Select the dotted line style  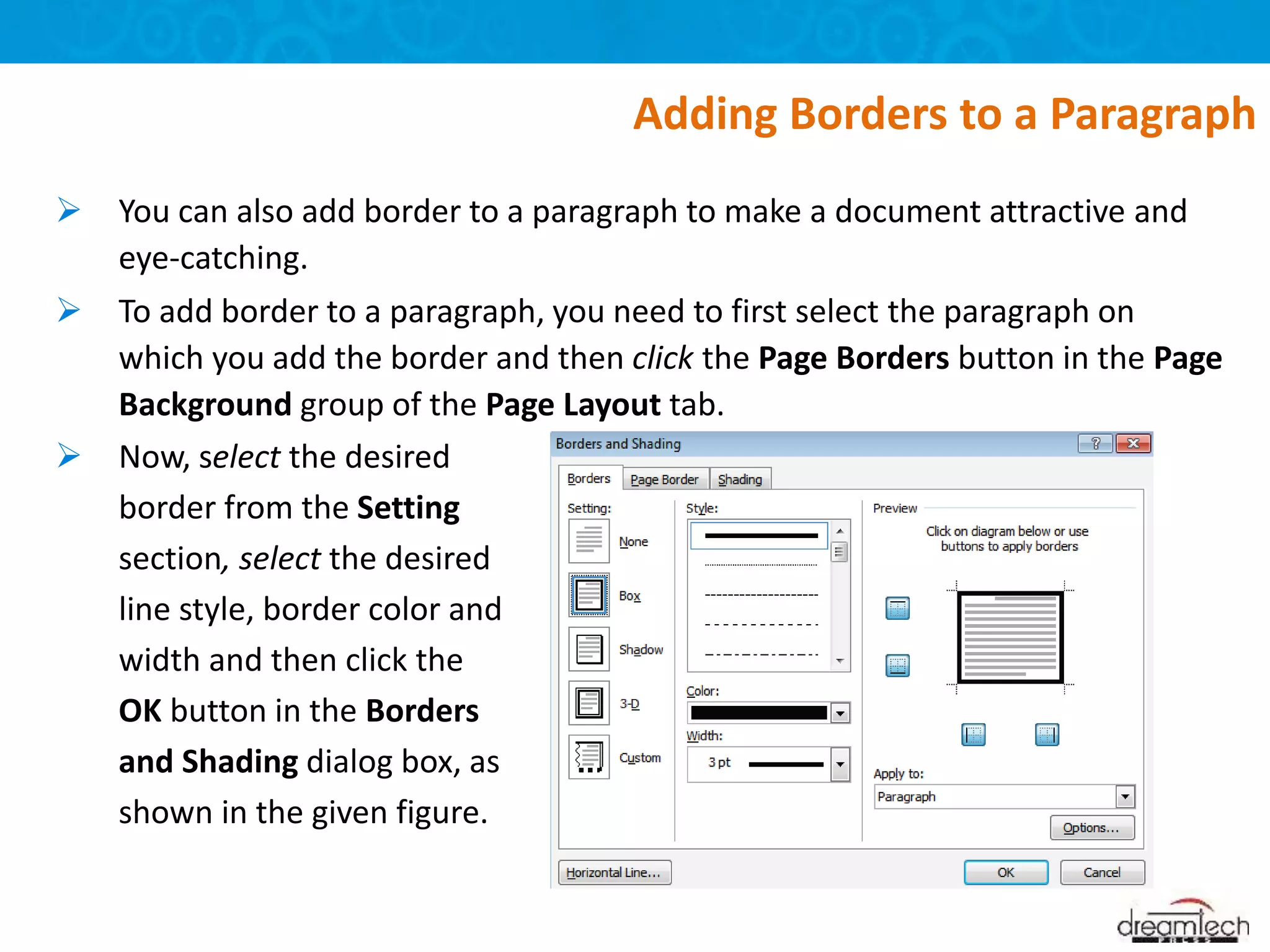pyautogui.click(x=761, y=565)
